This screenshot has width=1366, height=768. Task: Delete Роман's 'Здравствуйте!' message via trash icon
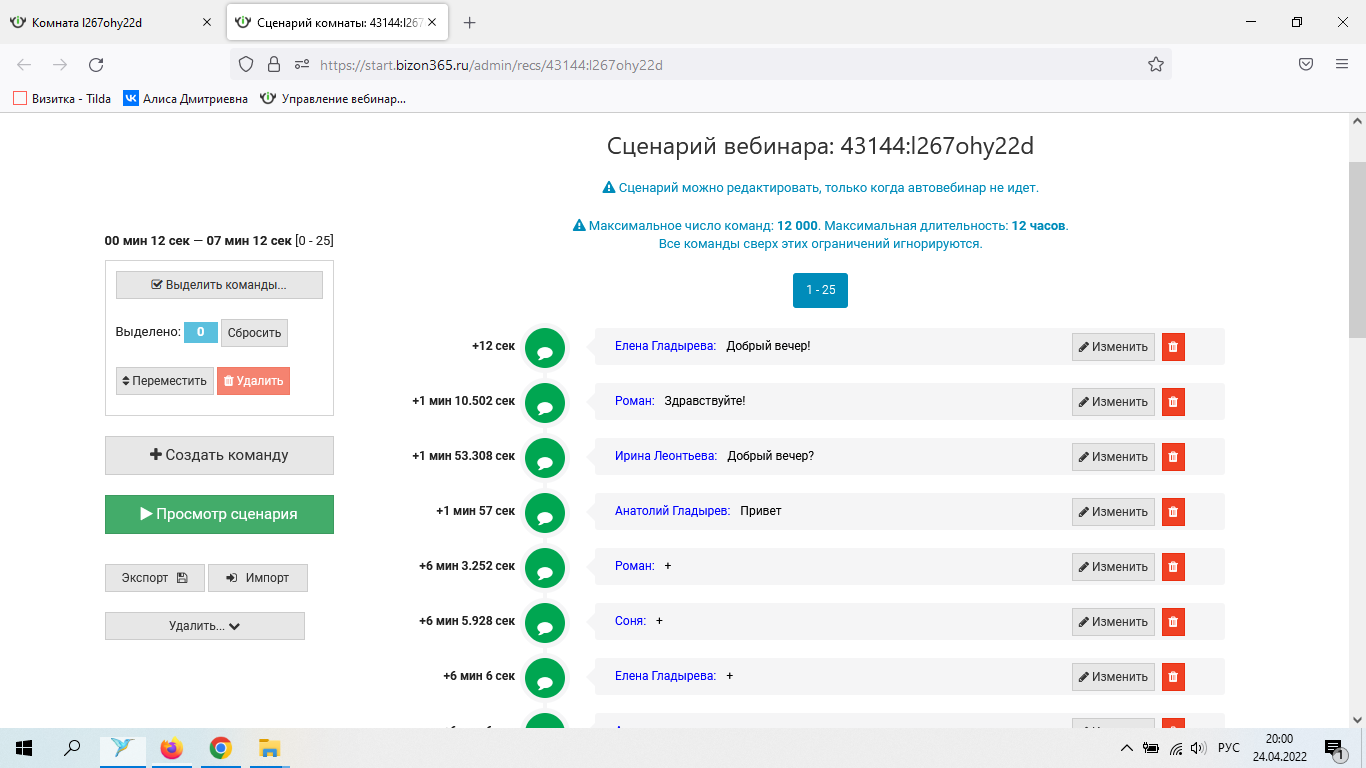pyautogui.click(x=1173, y=402)
